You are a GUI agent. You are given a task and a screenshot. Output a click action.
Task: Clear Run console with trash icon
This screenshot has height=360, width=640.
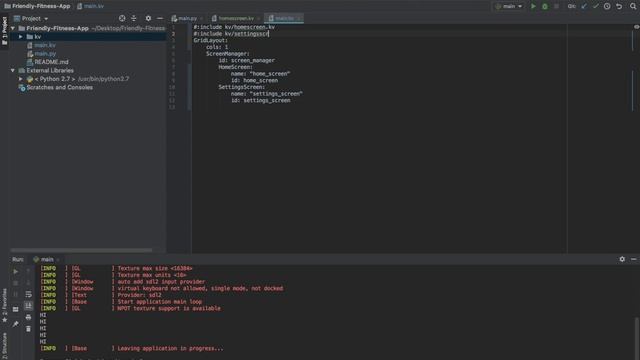28,329
